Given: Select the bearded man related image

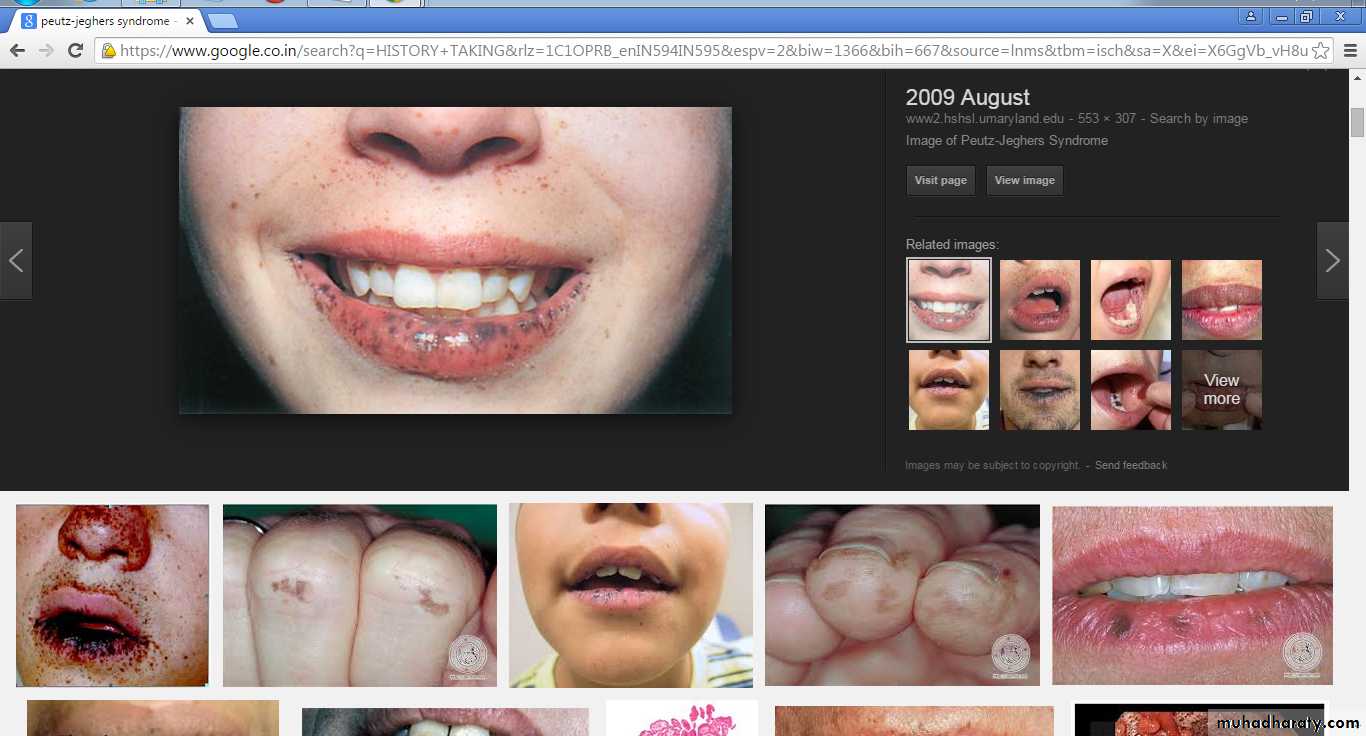Looking at the screenshot, I should pos(1040,390).
